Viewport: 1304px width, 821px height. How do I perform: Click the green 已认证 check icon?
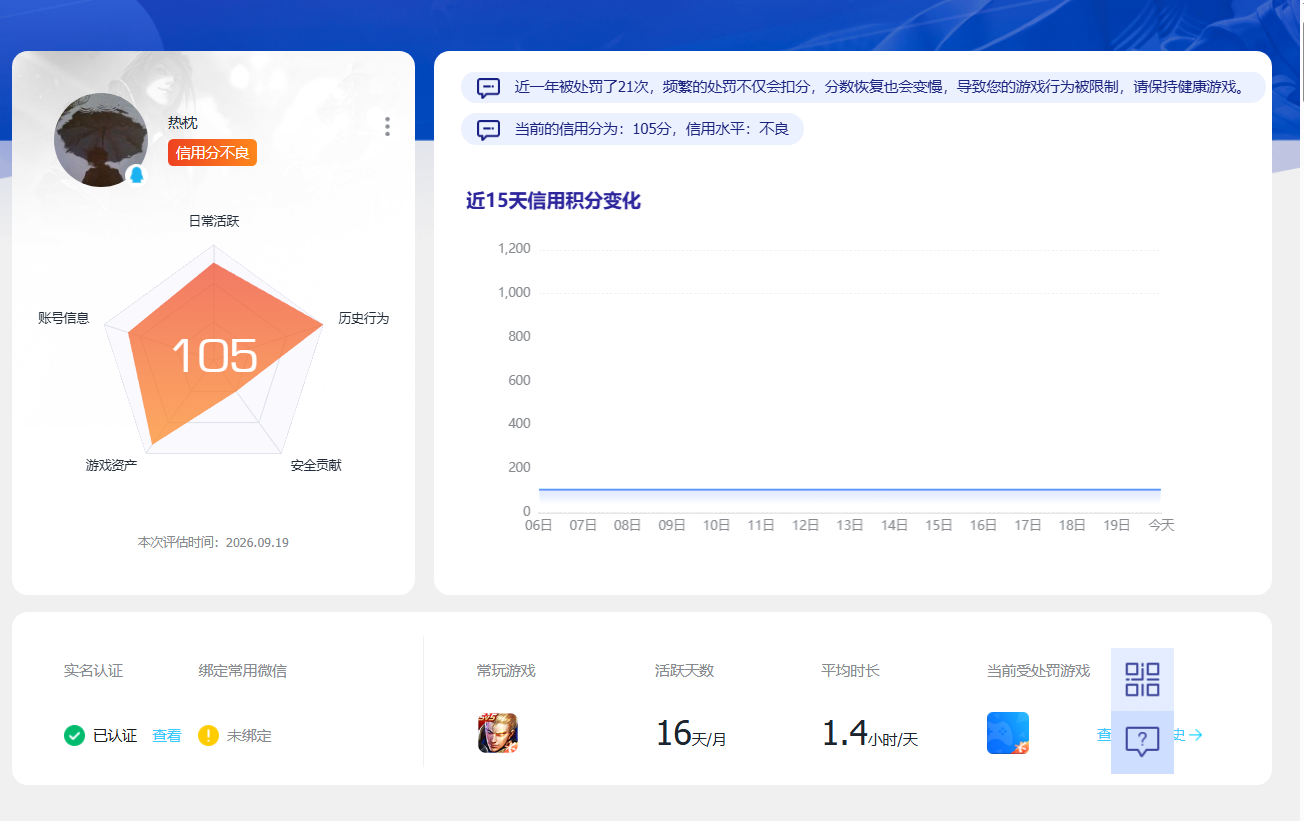tap(74, 736)
